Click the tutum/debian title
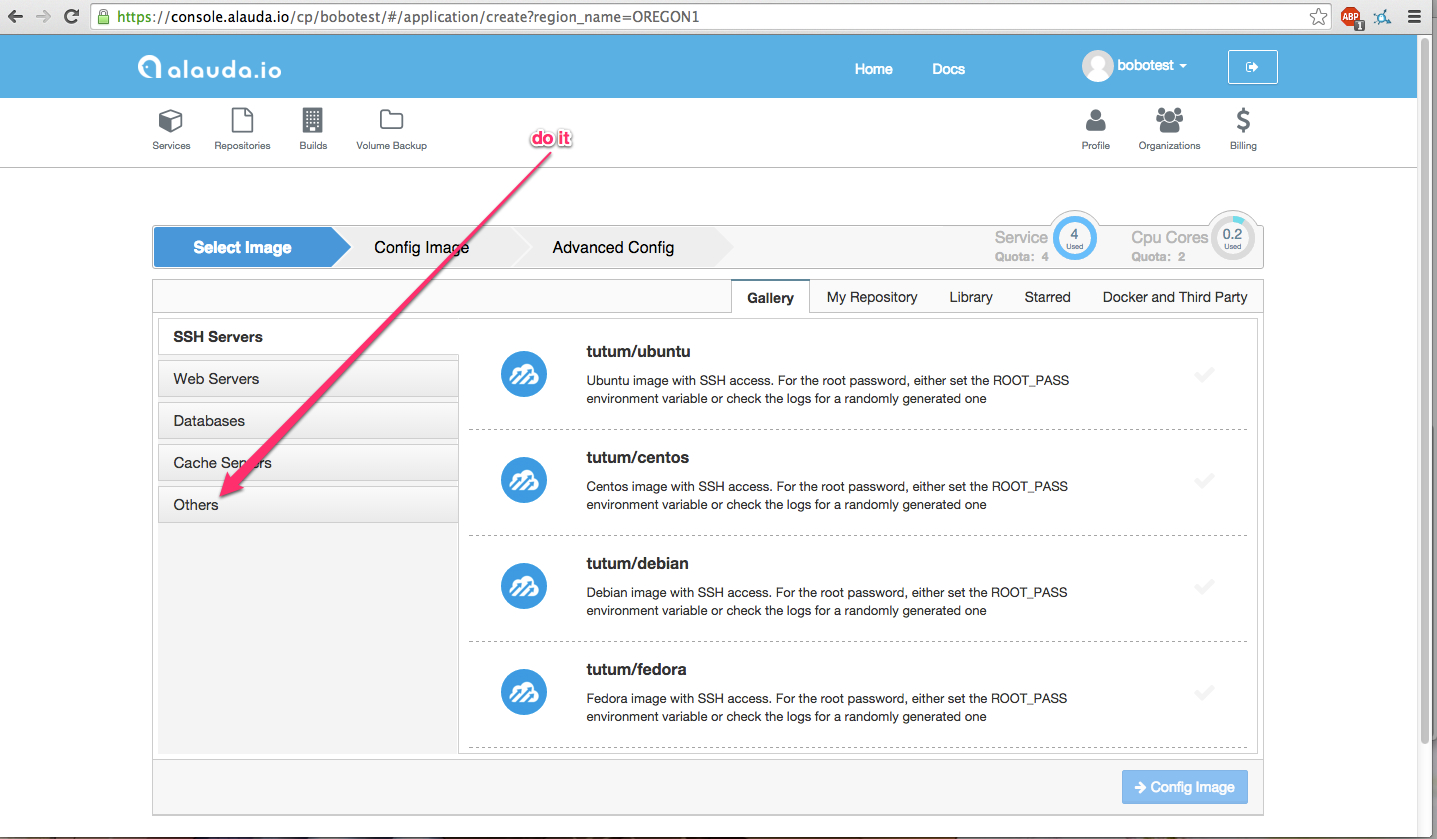The width and height of the screenshot is (1437, 839). click(637, 564)
